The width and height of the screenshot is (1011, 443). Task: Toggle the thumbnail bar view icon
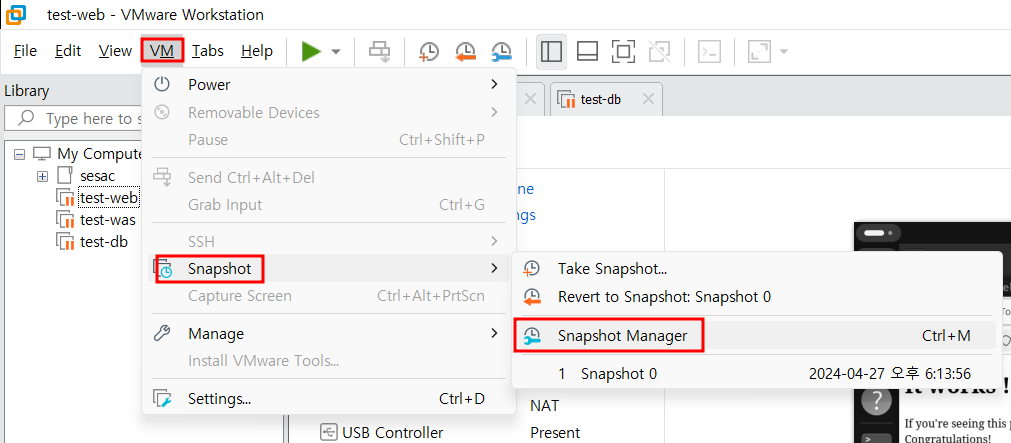click(587, 52)
